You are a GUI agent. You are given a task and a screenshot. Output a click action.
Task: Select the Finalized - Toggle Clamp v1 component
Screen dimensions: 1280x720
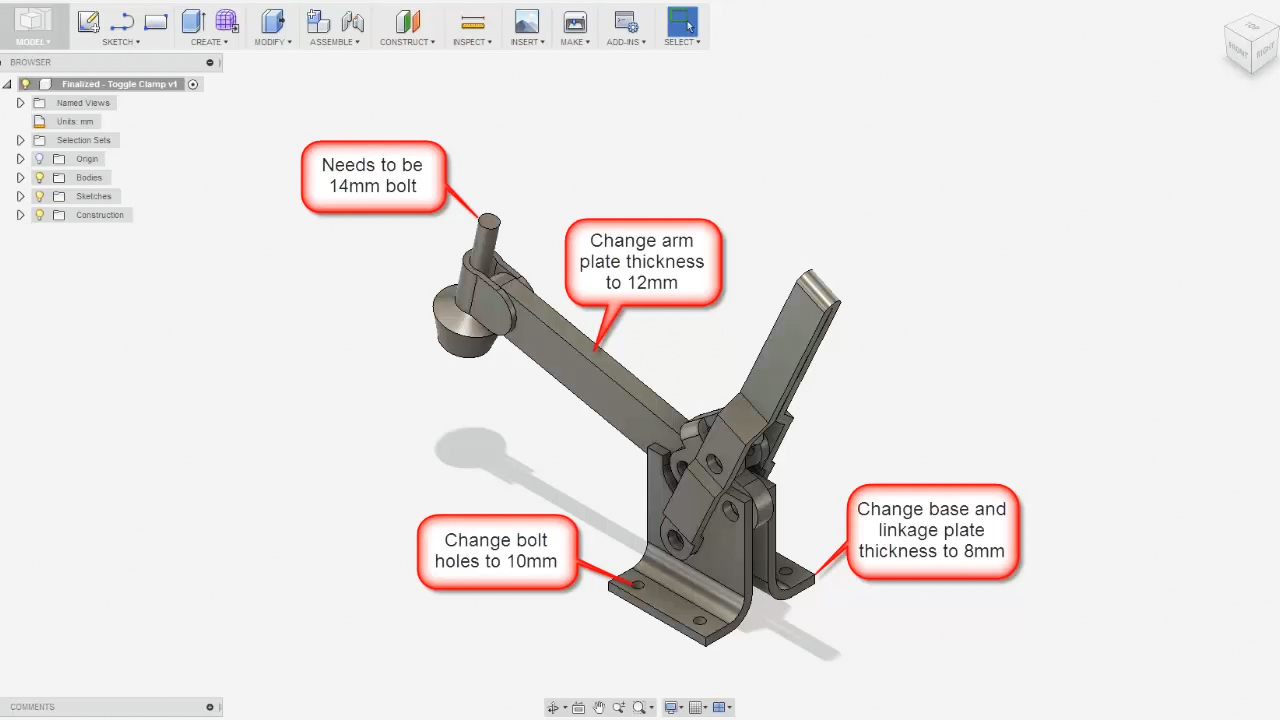(119, 84)
